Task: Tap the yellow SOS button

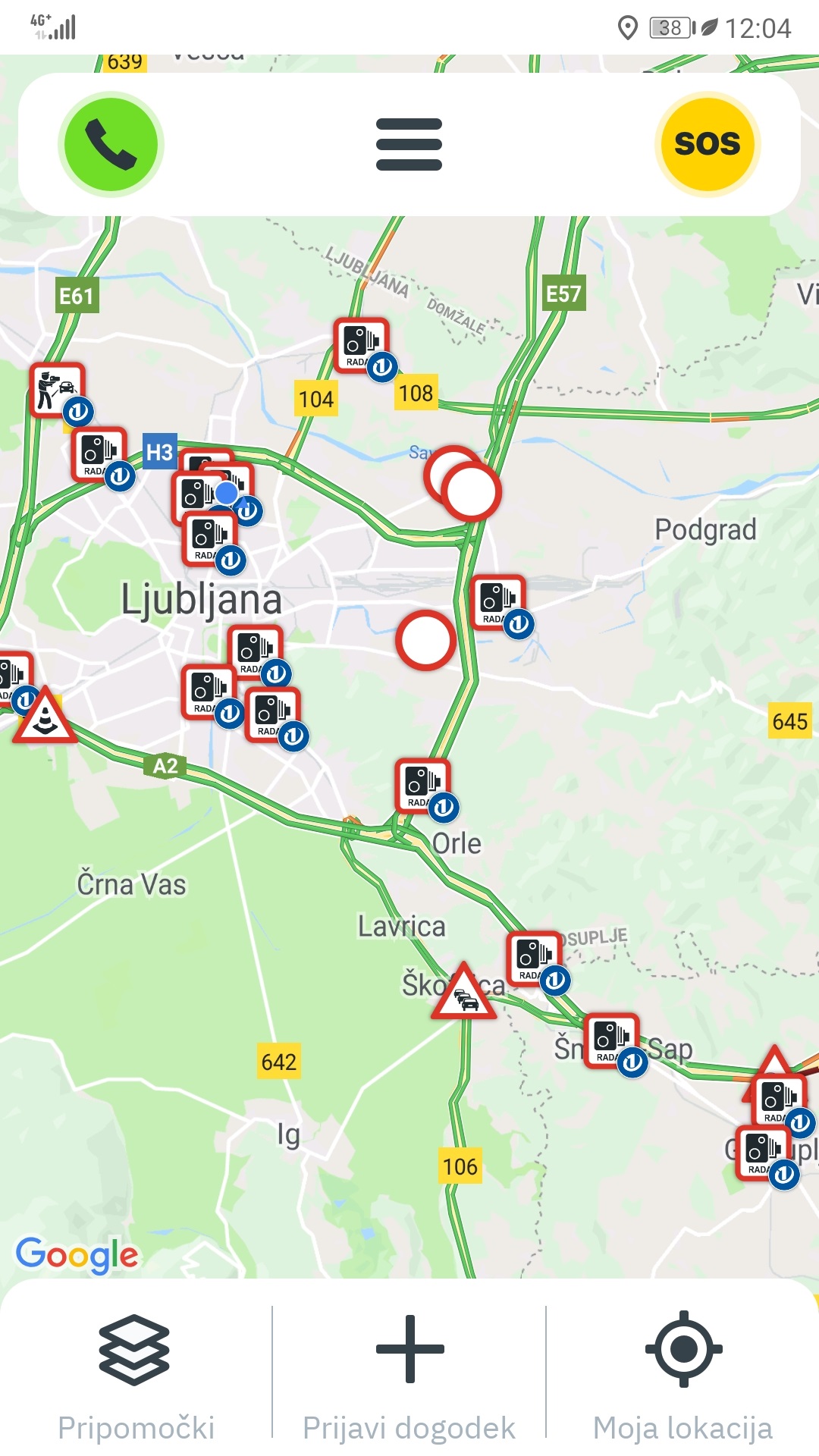Action: (707, 144)
